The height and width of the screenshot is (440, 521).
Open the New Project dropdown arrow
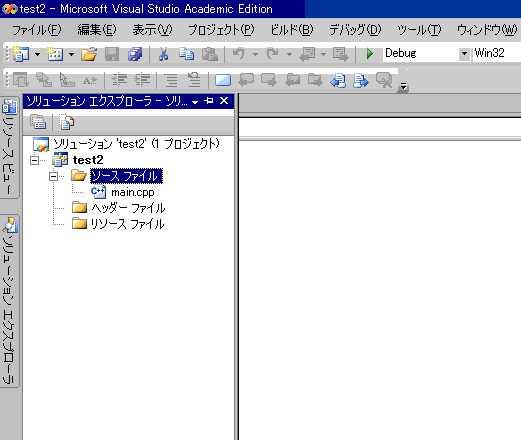(x=37, y=54)
